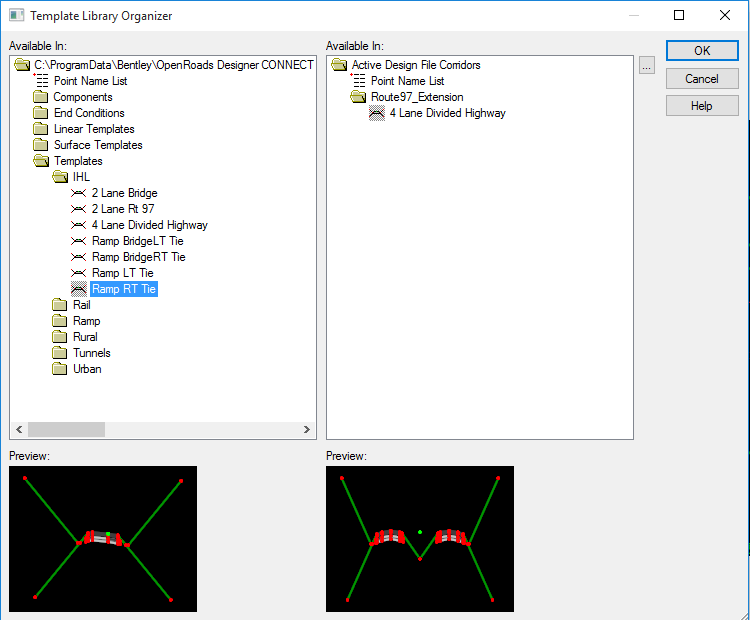Select Active Design File Corridors label
This screenshot has width=750, height=620.
[416, 65]
